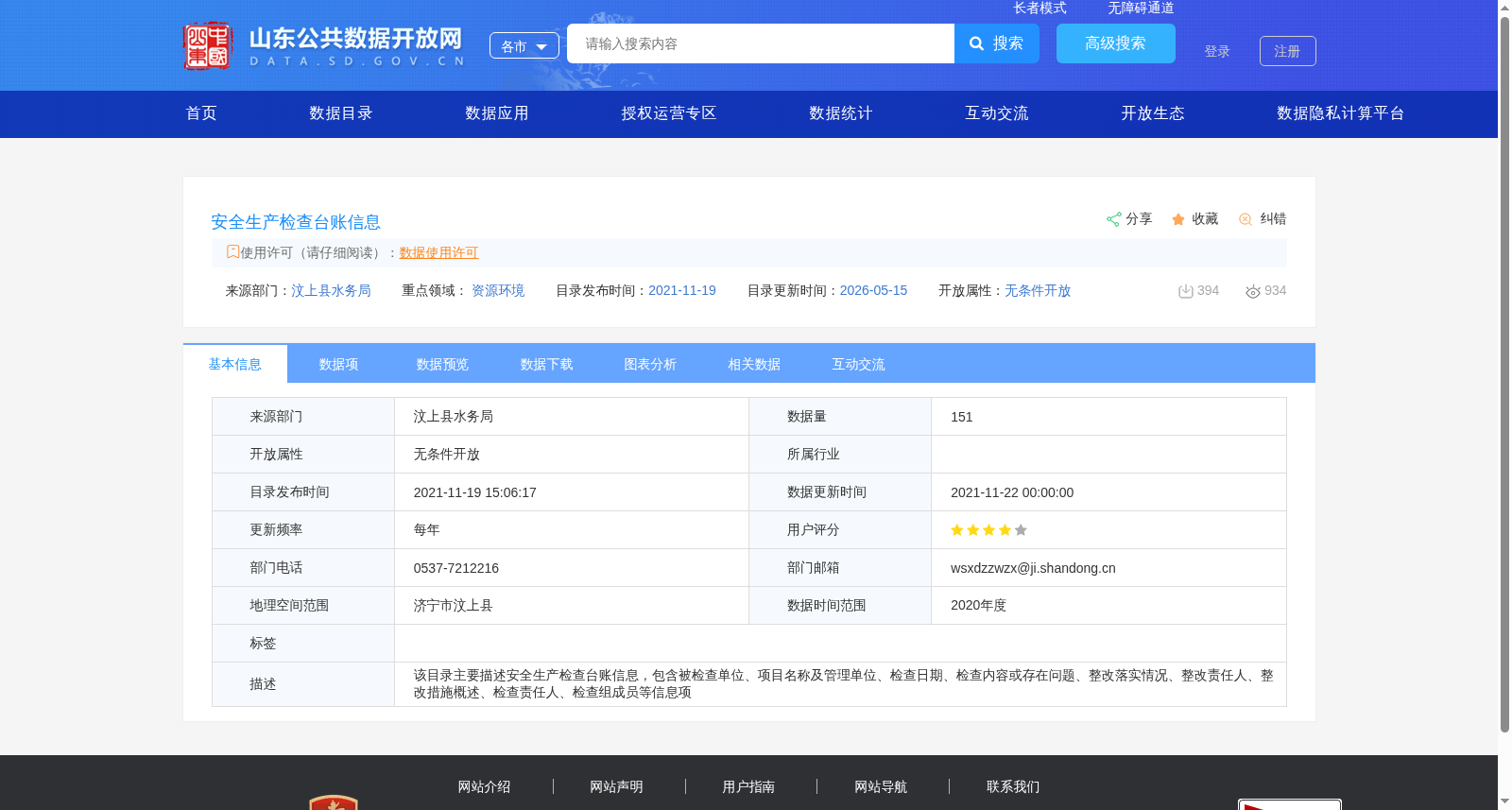The image size is (1512, 810).
Task: Select the 基本信息 tab
Action: [235, 364]
